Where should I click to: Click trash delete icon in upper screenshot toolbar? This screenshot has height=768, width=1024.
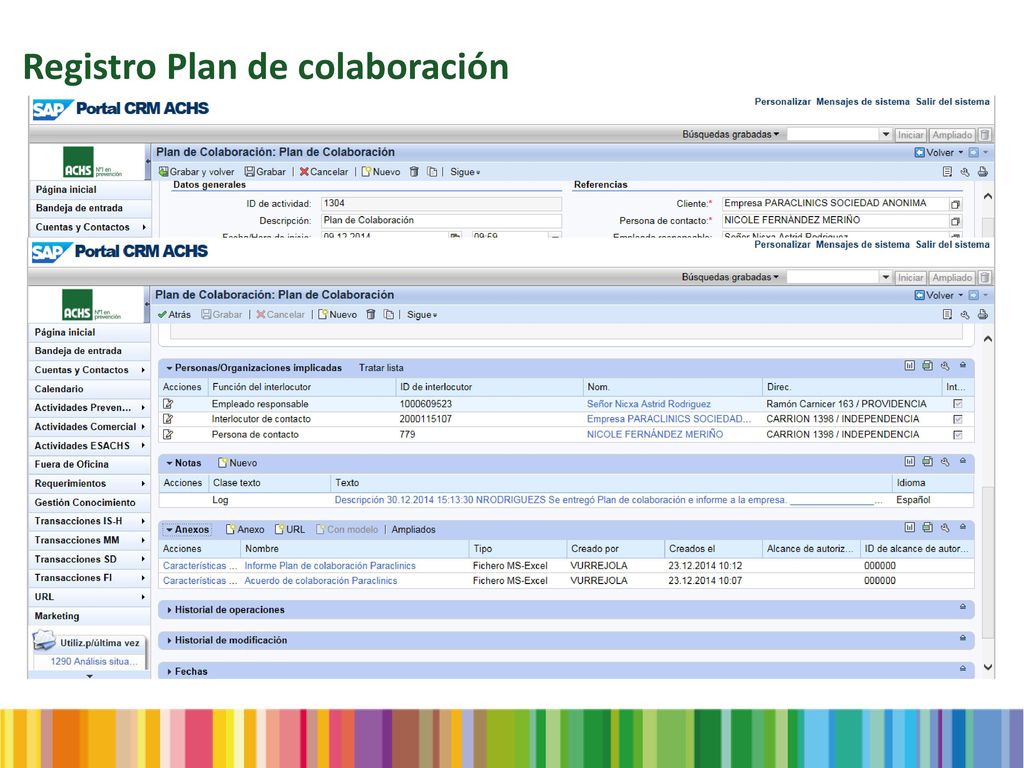(413, 172)
